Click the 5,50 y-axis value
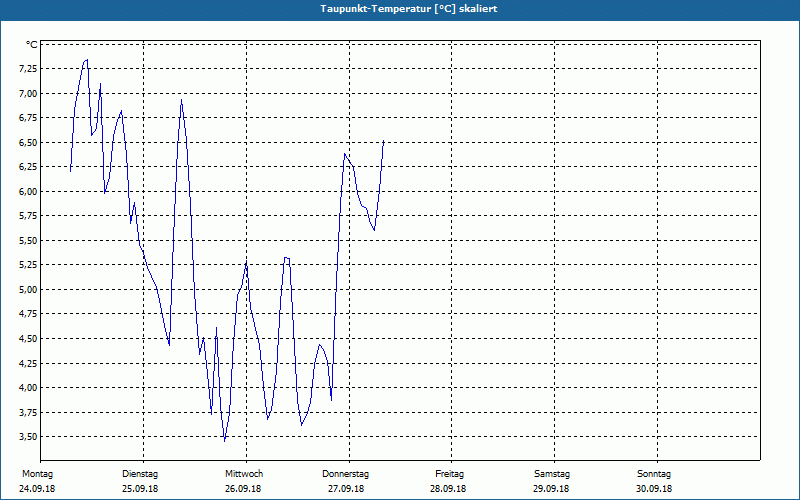This screenshot has width=800, height=500. (28, 240)
